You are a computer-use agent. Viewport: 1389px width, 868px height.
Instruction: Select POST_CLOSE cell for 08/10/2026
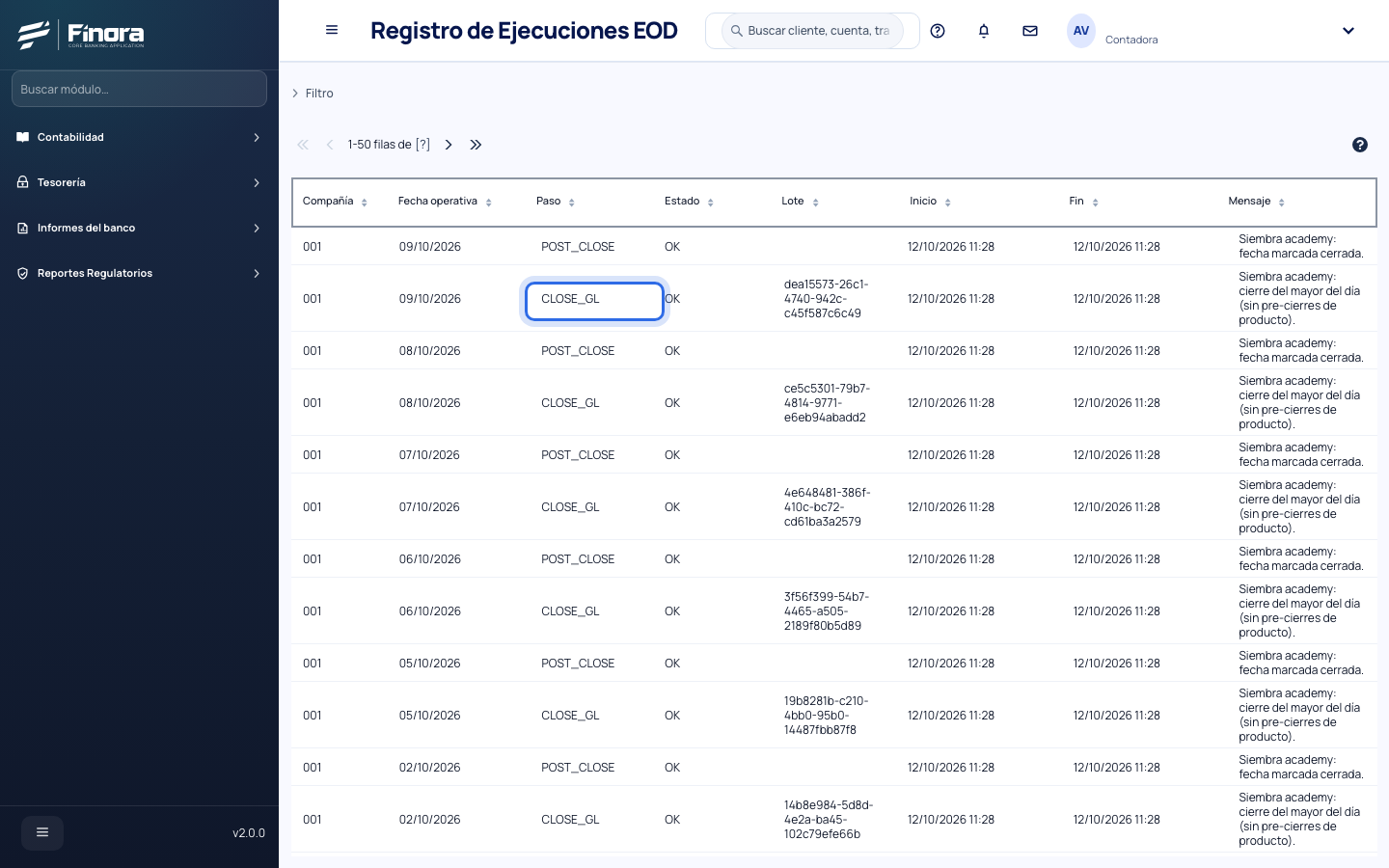(578, 351)
